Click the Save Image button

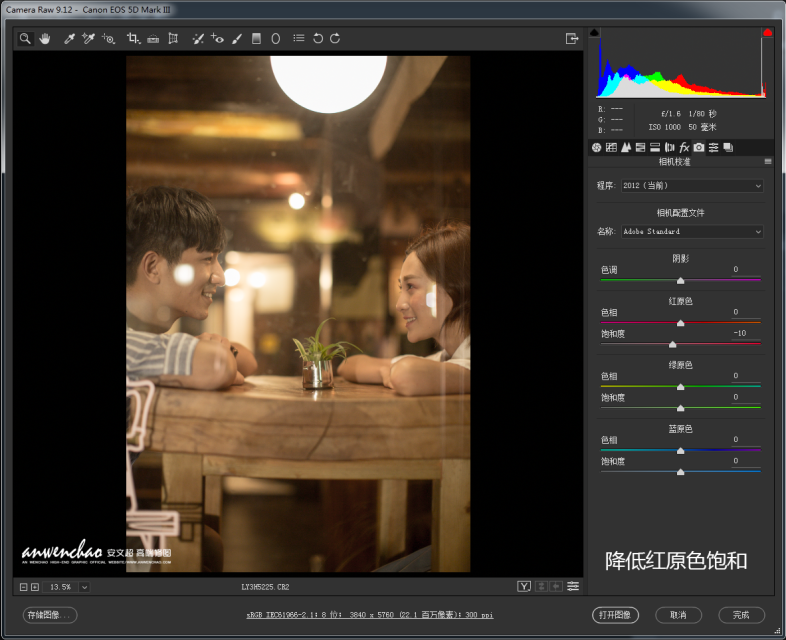(x=50, y=615)
